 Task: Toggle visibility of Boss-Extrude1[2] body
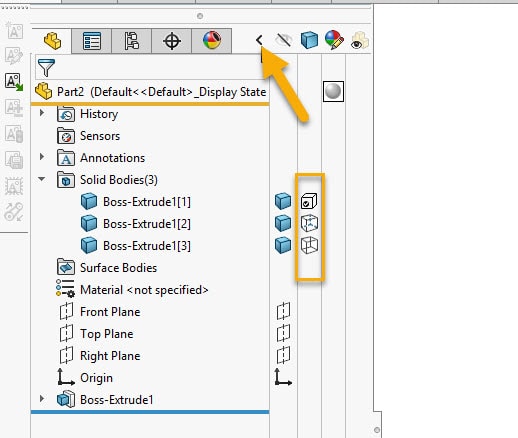[x=283, y=223]
